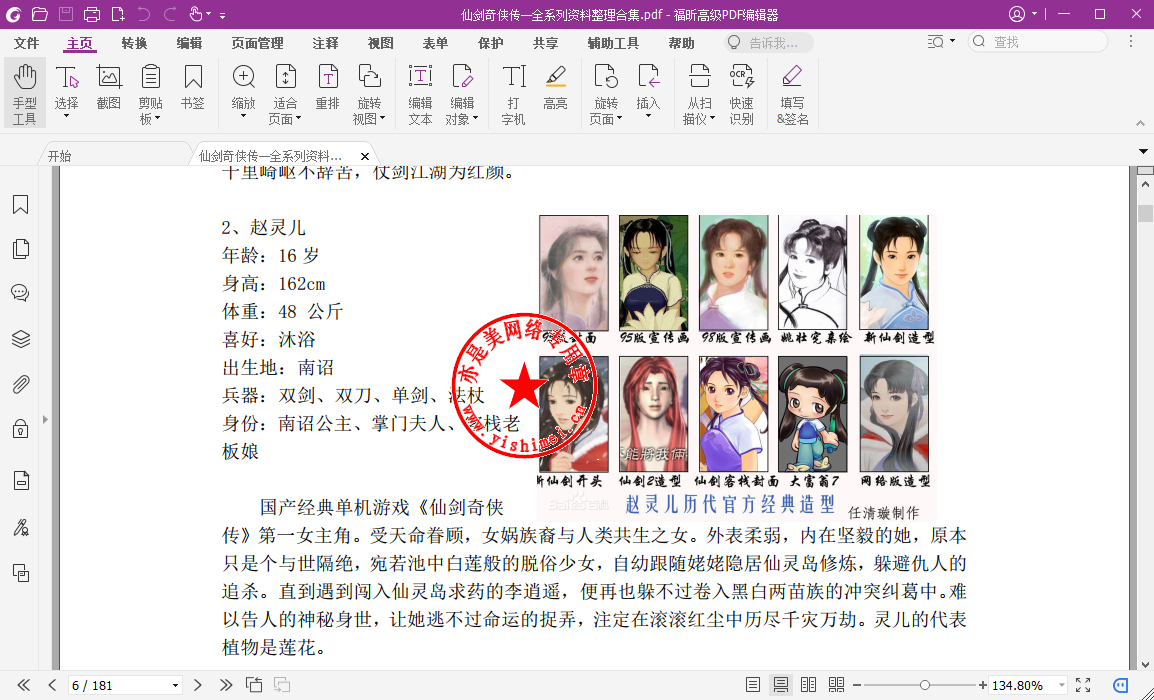Screen dimensions: 1154x700
Task: Collapse the ribbon toolbar
Action: click(1140, 123)
